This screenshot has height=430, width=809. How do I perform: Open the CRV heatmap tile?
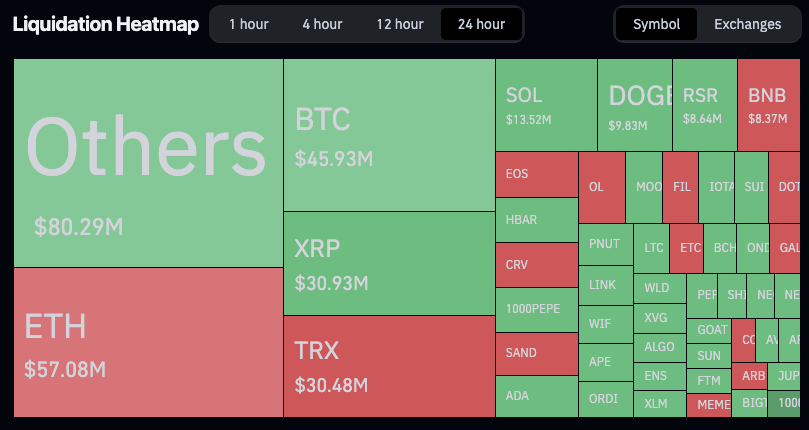click(x=536, y=265)
